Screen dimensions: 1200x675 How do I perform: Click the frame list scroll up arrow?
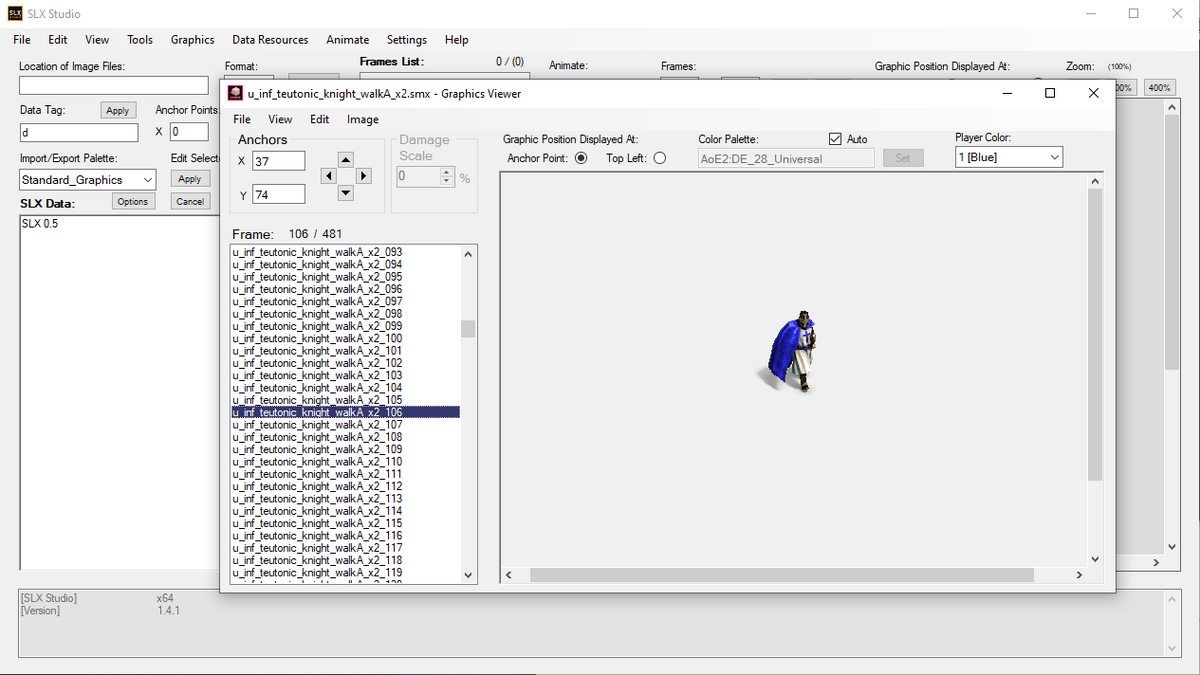pos(468,254)
